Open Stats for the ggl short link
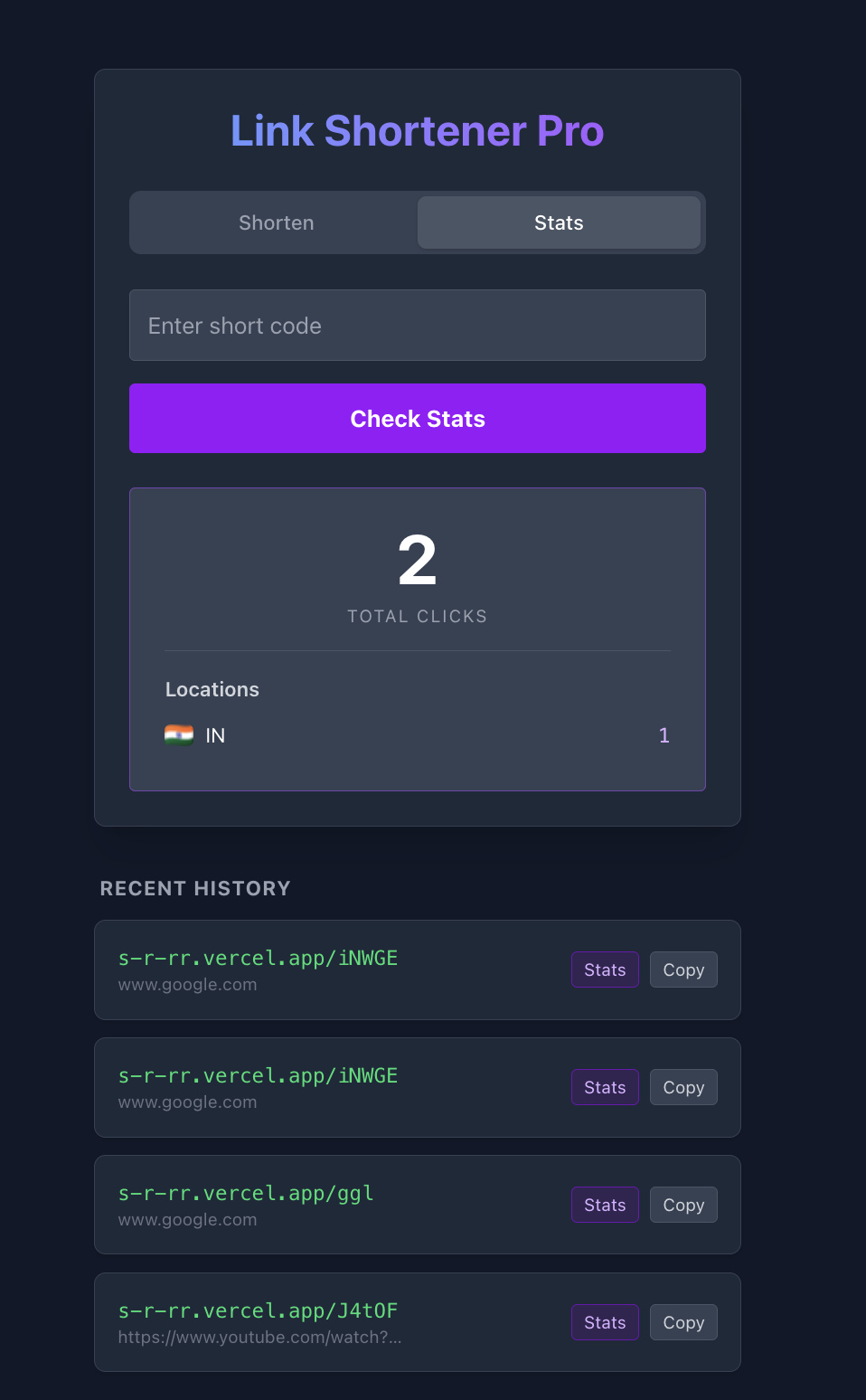This screenshot has width=866, height=1400. (x=604, y=1204)
